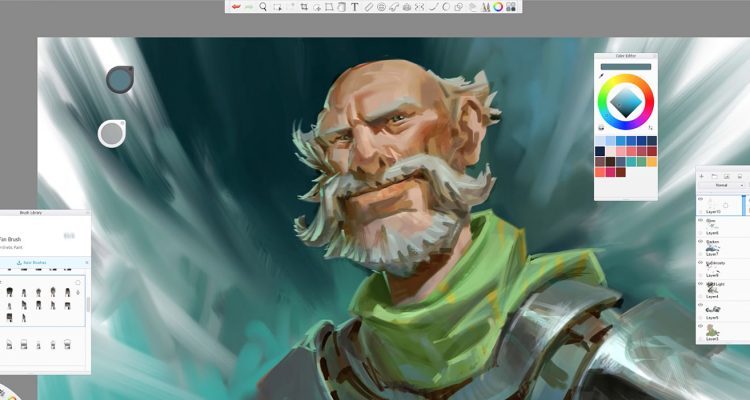Click the New Brushes download link
750x400 pixels.
coord(36,262)
